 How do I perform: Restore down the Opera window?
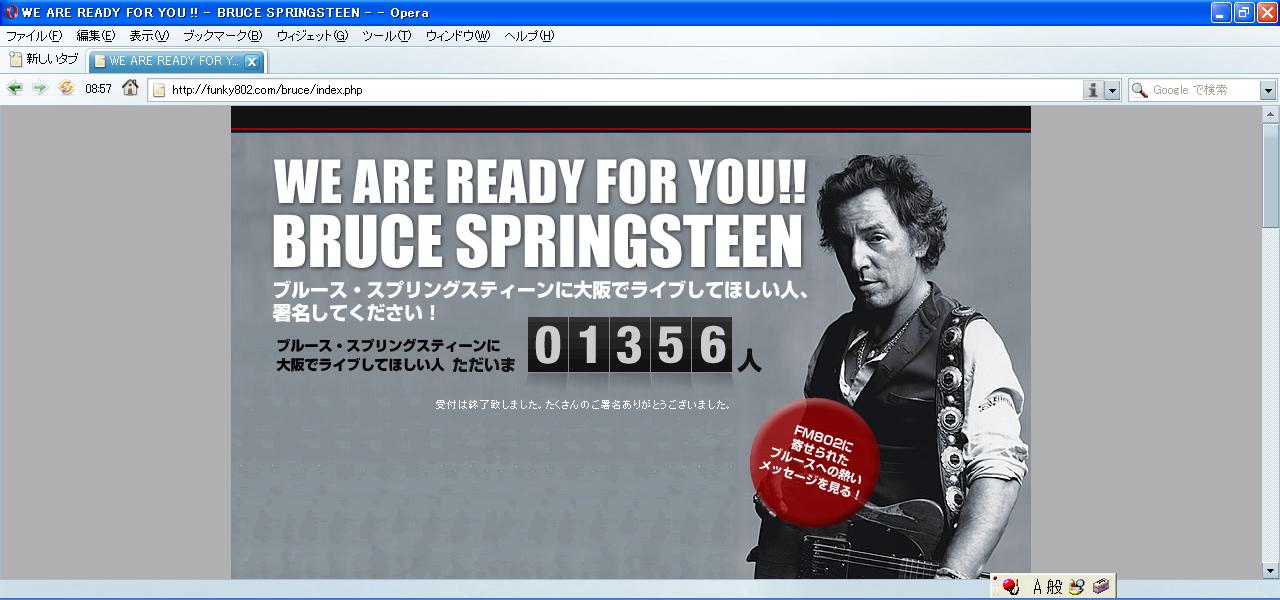[x=1244, y=12]
